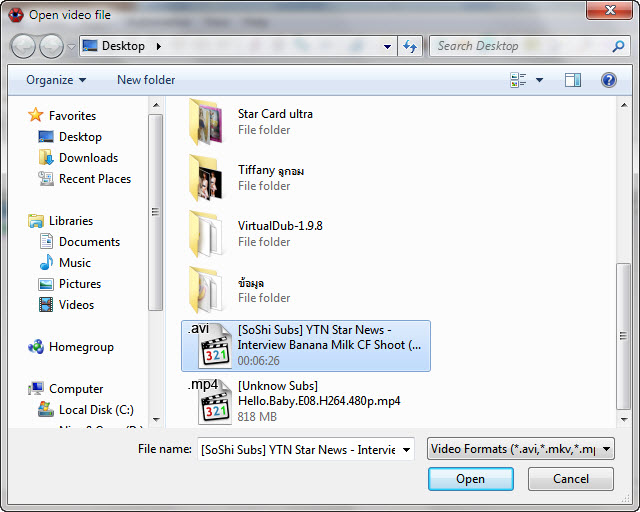640x512 pixels.
Task: Click the yellow Favorites star icon
Action: tap(36, 115)
